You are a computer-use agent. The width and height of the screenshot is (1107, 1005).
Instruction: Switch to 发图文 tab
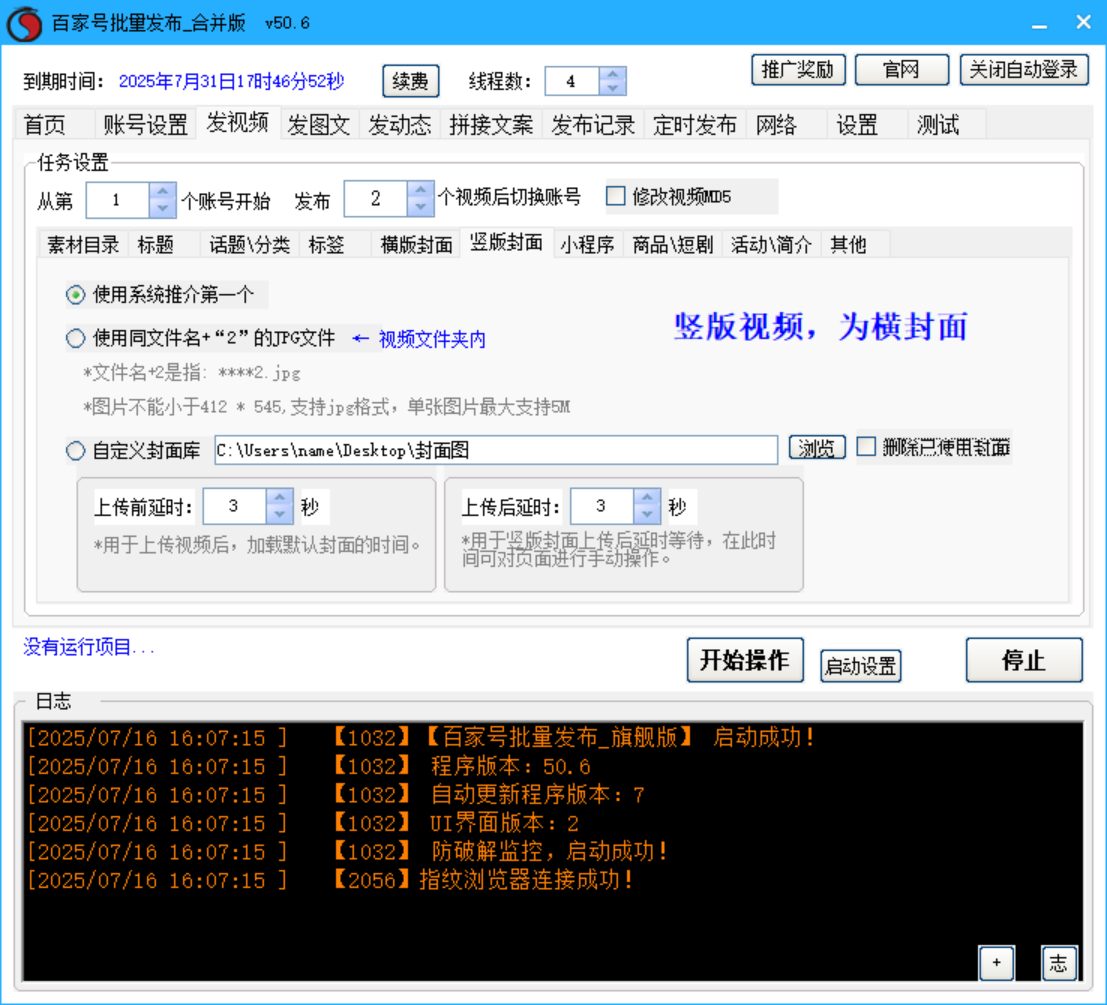coord(318,125)
